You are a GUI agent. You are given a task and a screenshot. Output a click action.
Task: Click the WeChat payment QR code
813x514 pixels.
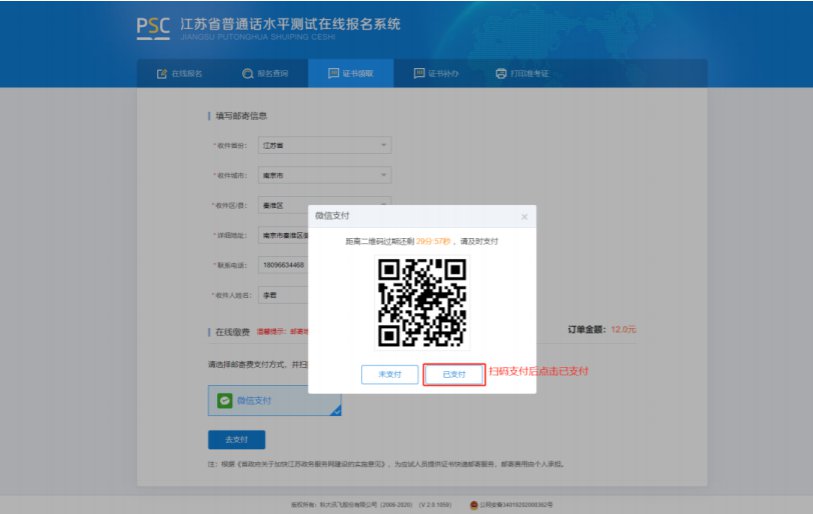(x=422, y=302)
